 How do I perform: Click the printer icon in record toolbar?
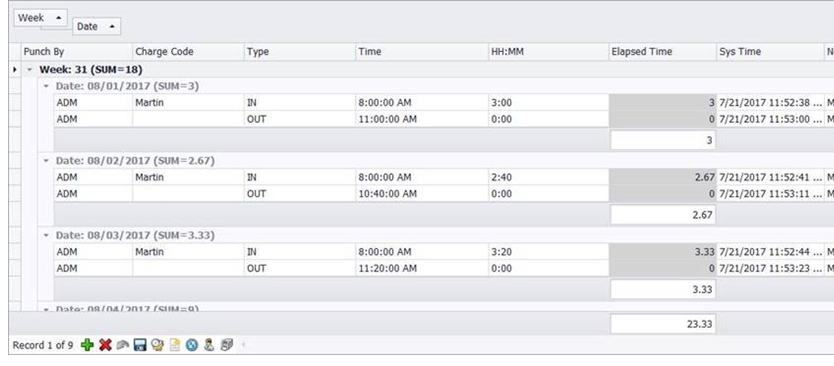point(227,345)
